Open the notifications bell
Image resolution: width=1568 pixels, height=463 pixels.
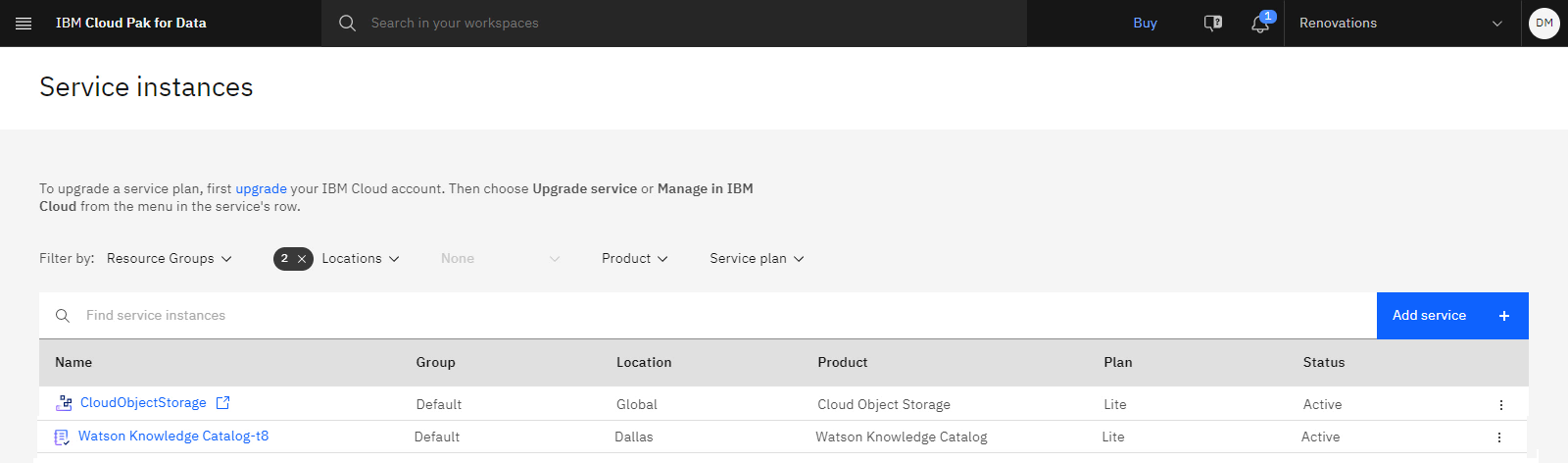(x=1260, y=24)
